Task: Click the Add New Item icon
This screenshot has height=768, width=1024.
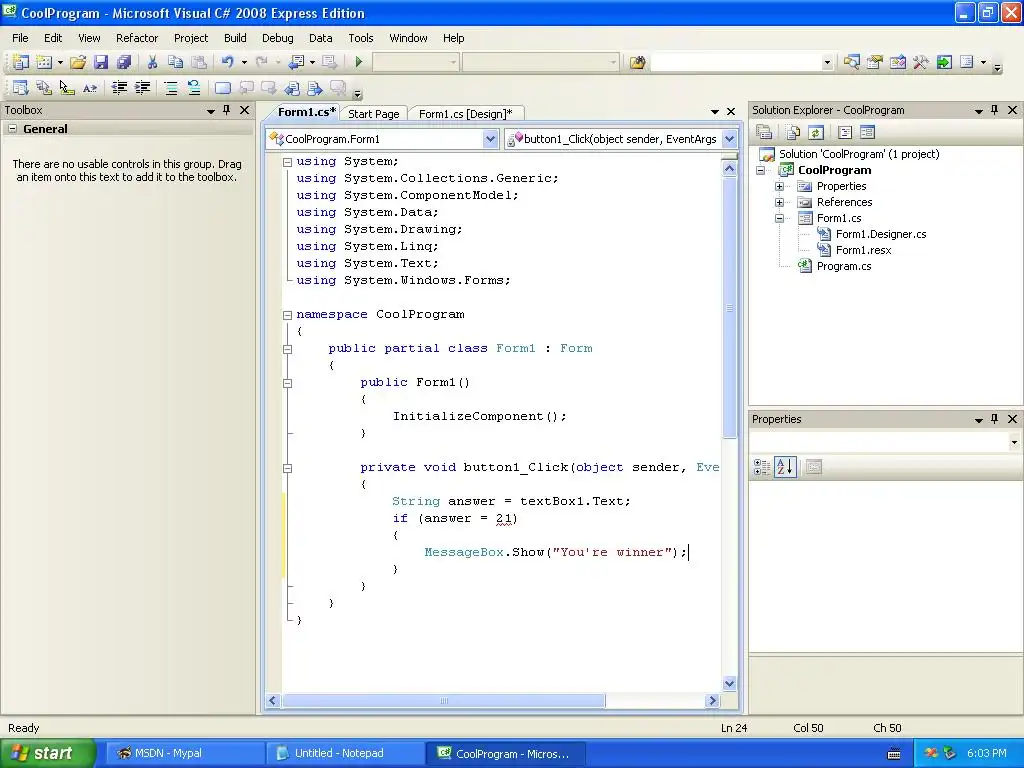Action: pos(44,62)
